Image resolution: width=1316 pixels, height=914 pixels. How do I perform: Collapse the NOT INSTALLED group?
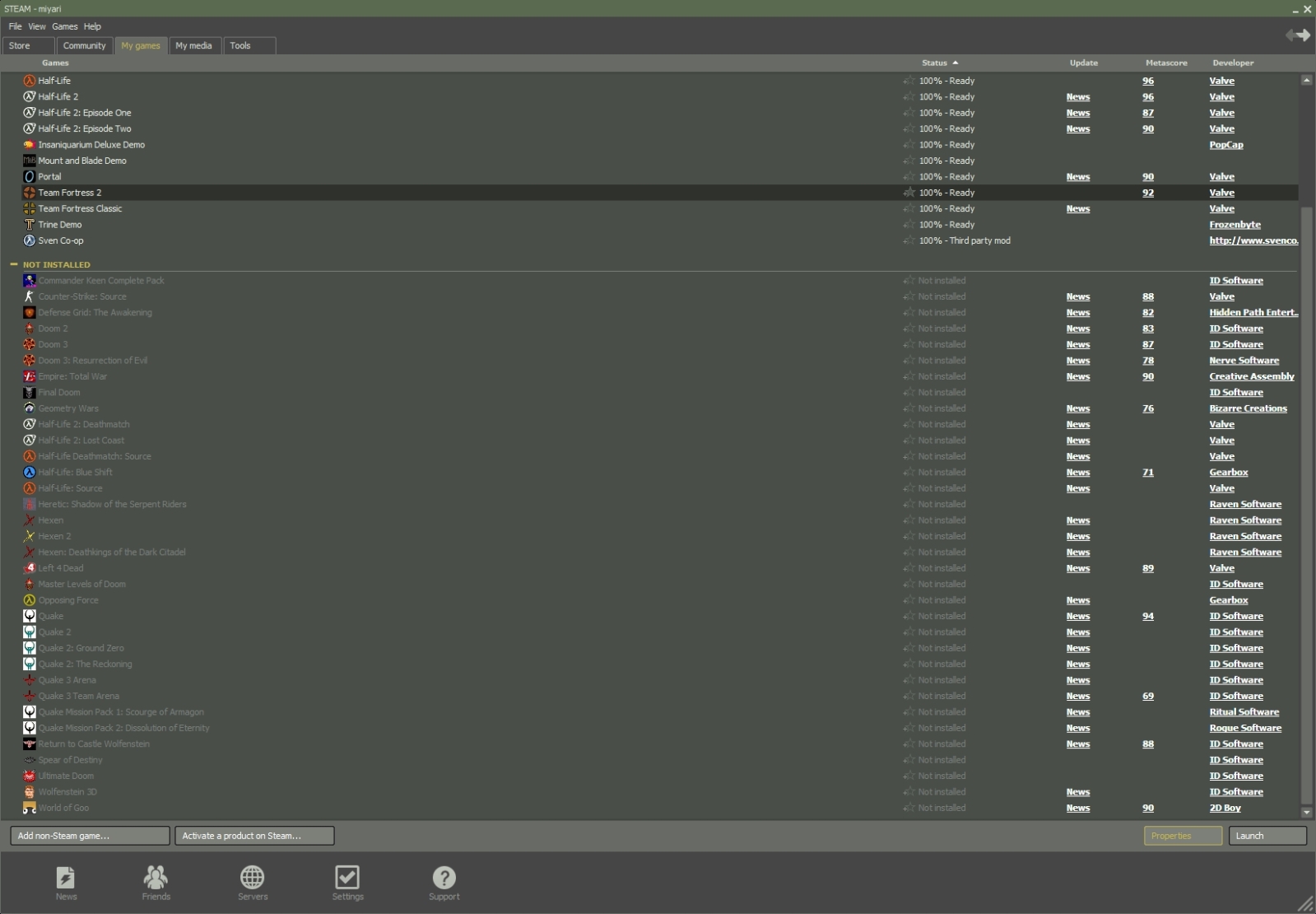13,264
